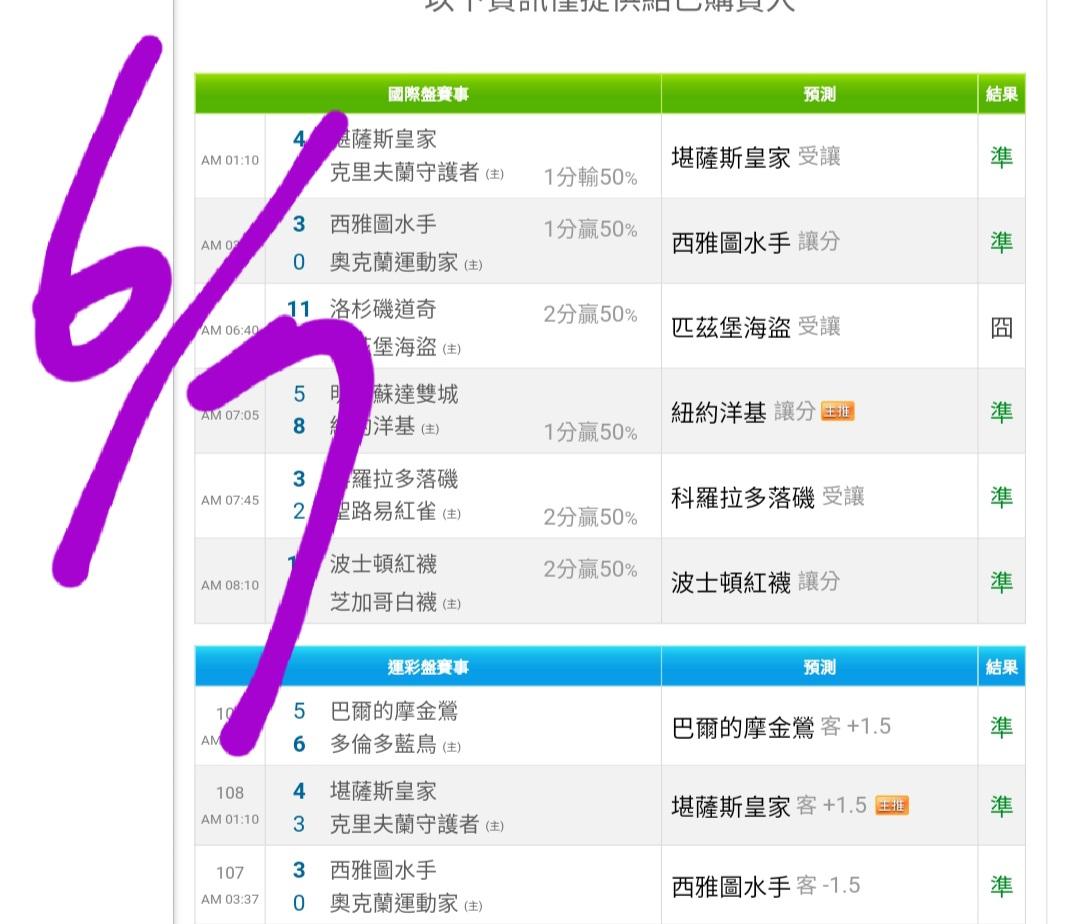Click the 準 result for 堪薩斯皇家 受讓
Viewport: 1080px width, 924px height.
pyautogui.click(x=1001, y=158)
